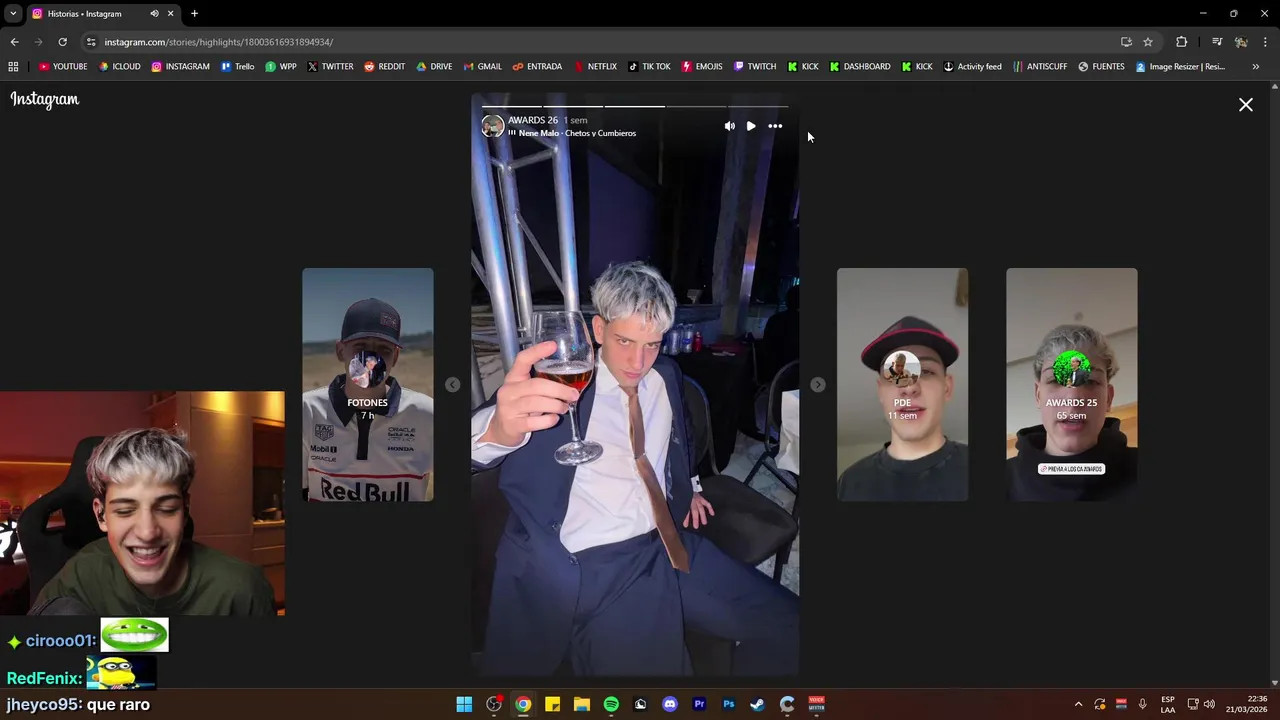Launch Premiere Pro from the taskbar

pos(699,704)
